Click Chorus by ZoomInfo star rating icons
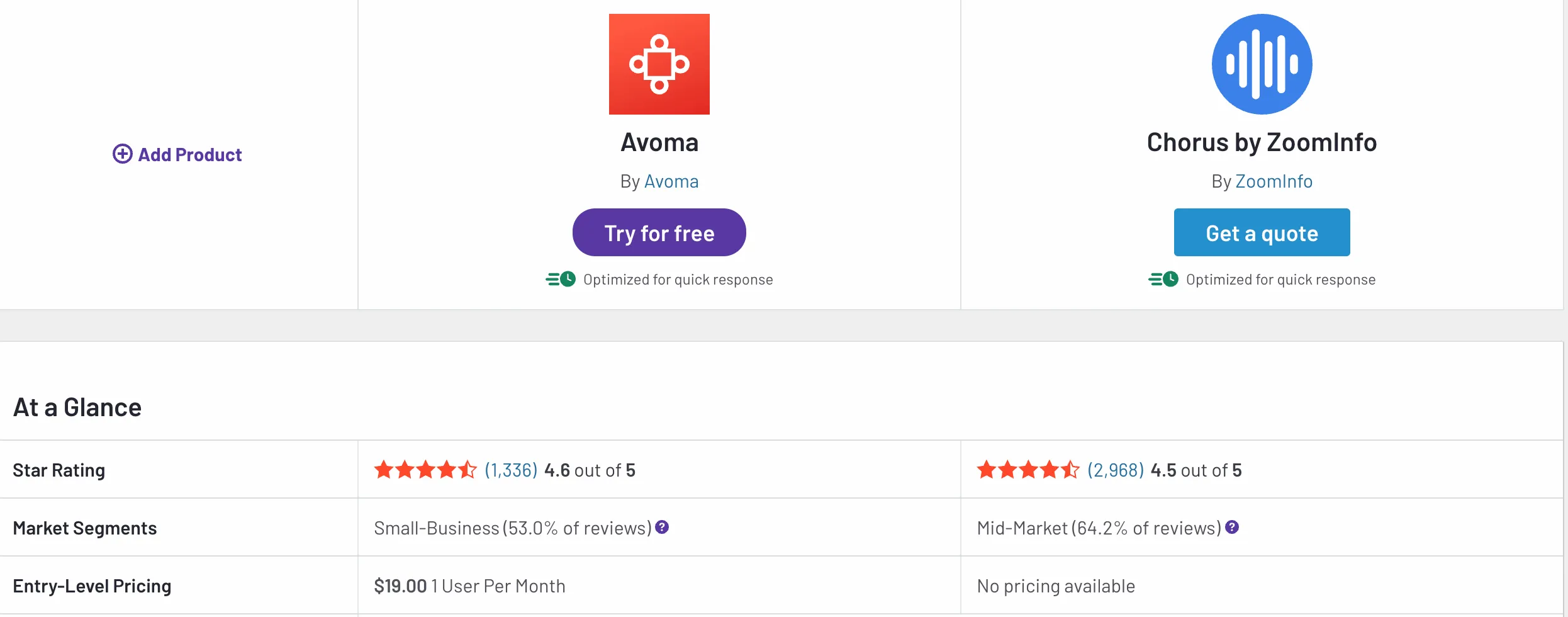 (x=1028, y=470)
